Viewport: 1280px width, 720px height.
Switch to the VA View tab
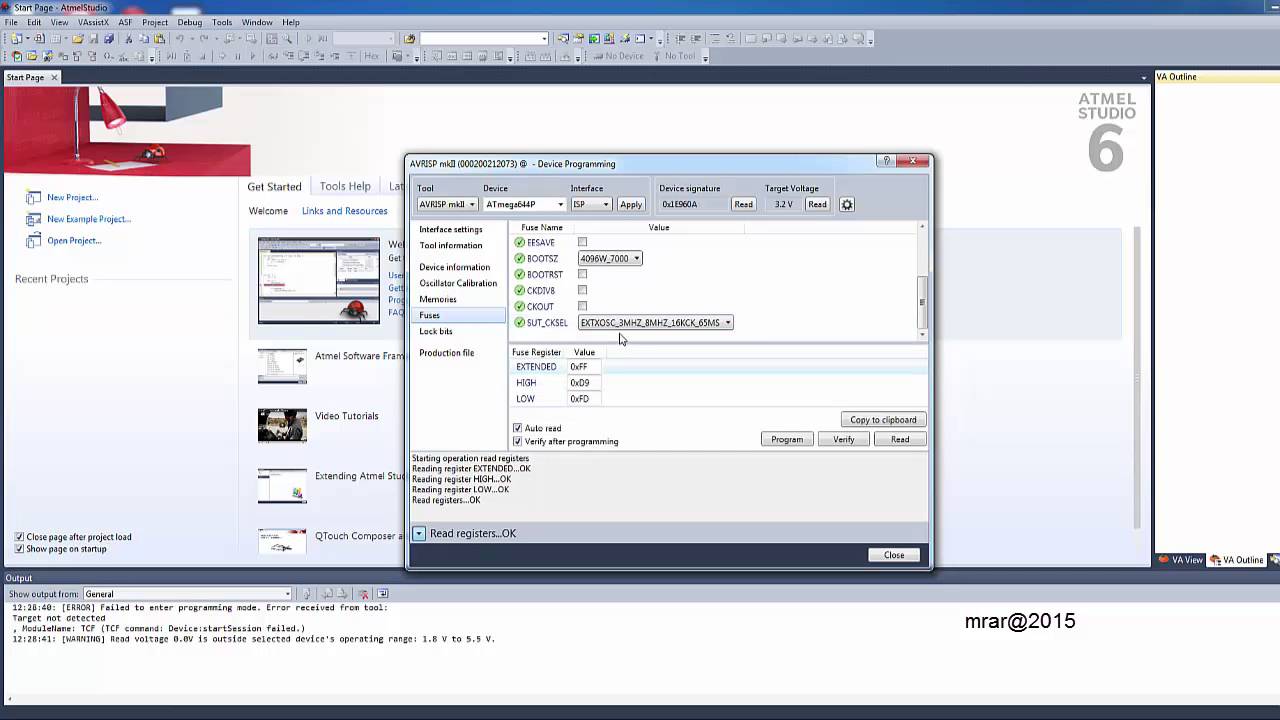[1181, 560]
